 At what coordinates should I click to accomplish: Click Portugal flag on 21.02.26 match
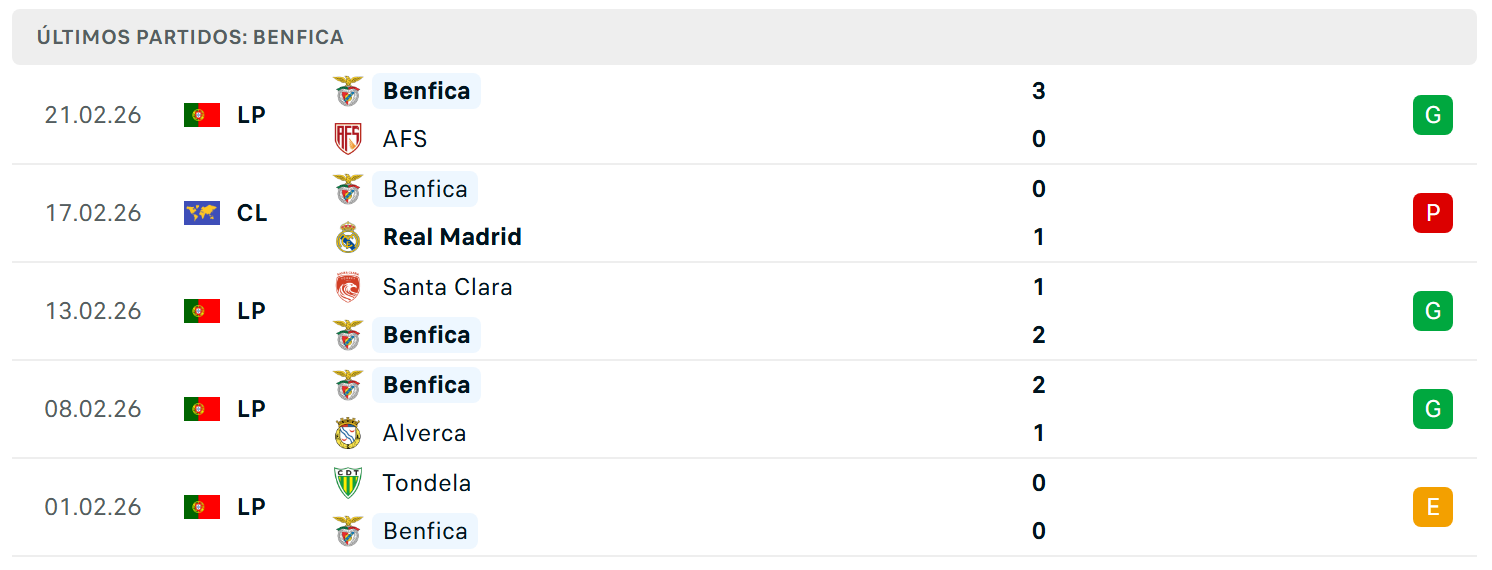coord(202,115)
